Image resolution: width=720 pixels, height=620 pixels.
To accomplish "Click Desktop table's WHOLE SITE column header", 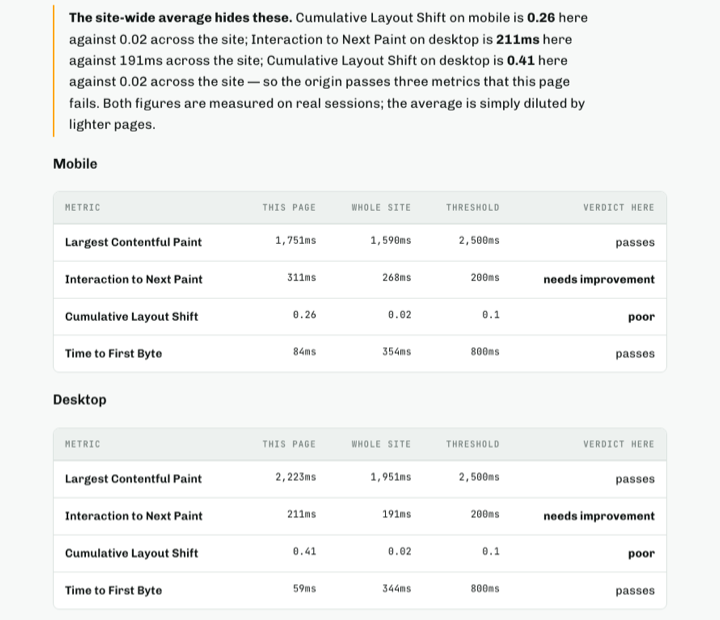I will pyautogui.click(x=381, y=444).
